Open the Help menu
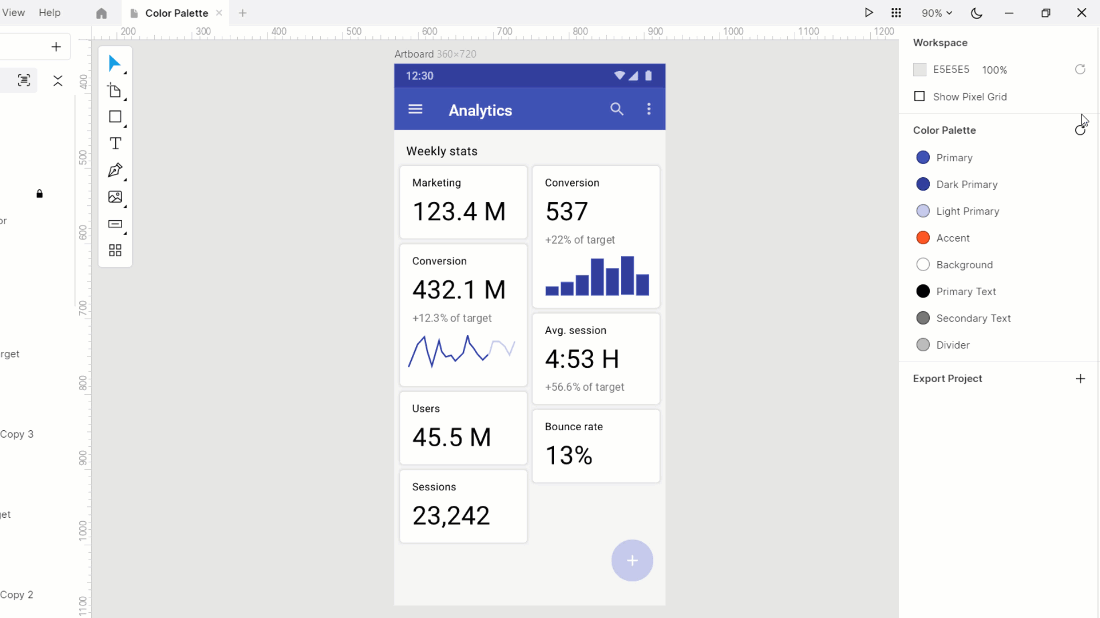Screen dimensions: 1100x618 coord(49,13)
